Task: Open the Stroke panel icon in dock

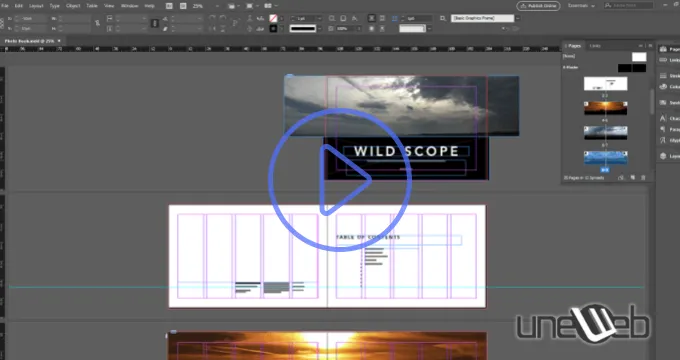Action: tap(663, 75)
